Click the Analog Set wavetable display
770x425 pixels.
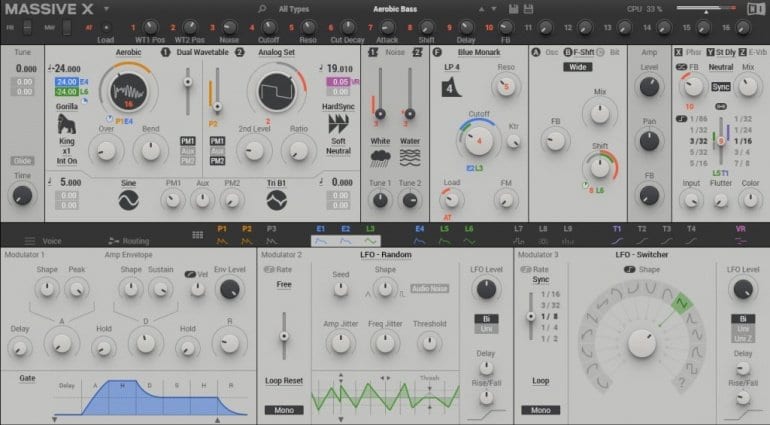[276, 92]
